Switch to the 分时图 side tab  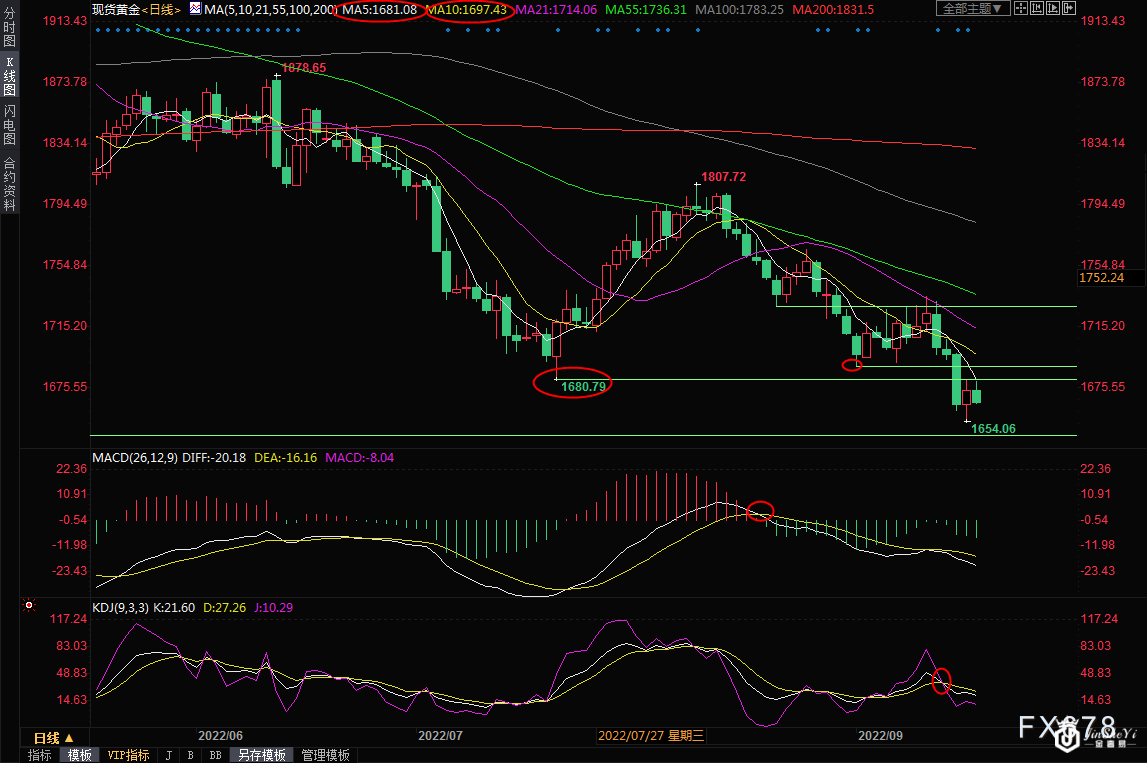(9, 28)
